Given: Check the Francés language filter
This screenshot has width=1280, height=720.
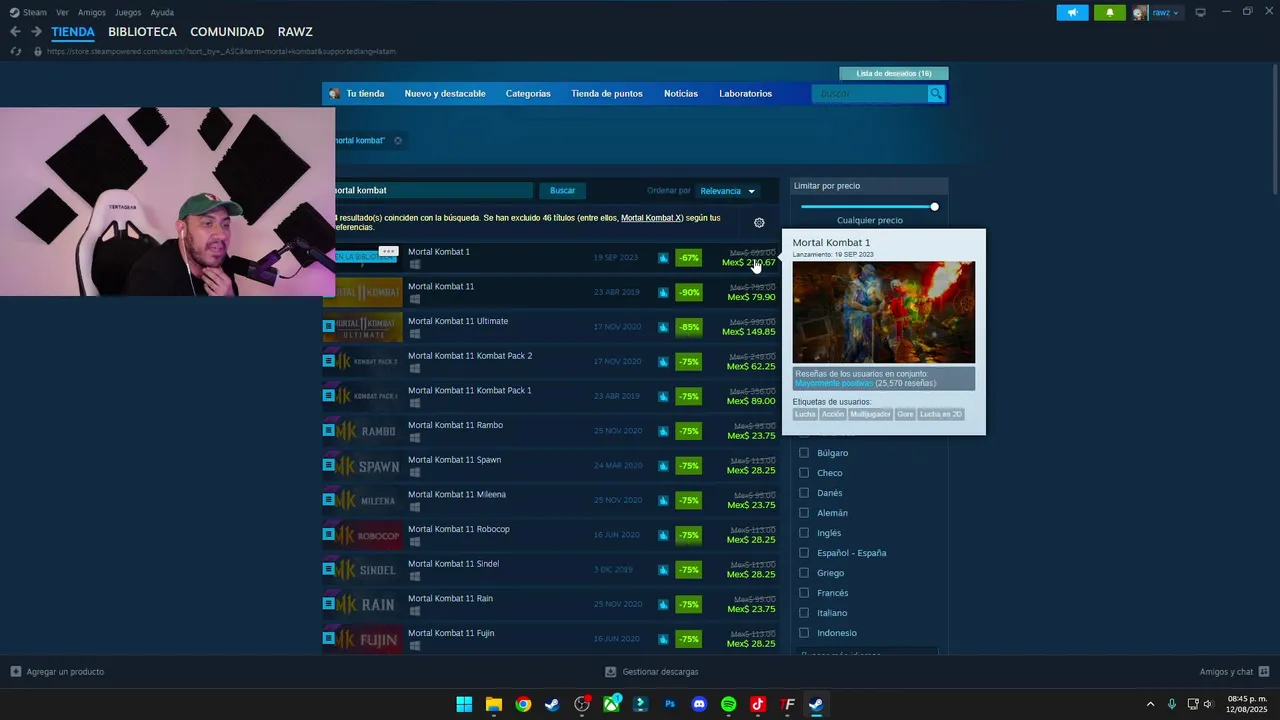Looking at the screenshot, I should pos(804,593).
